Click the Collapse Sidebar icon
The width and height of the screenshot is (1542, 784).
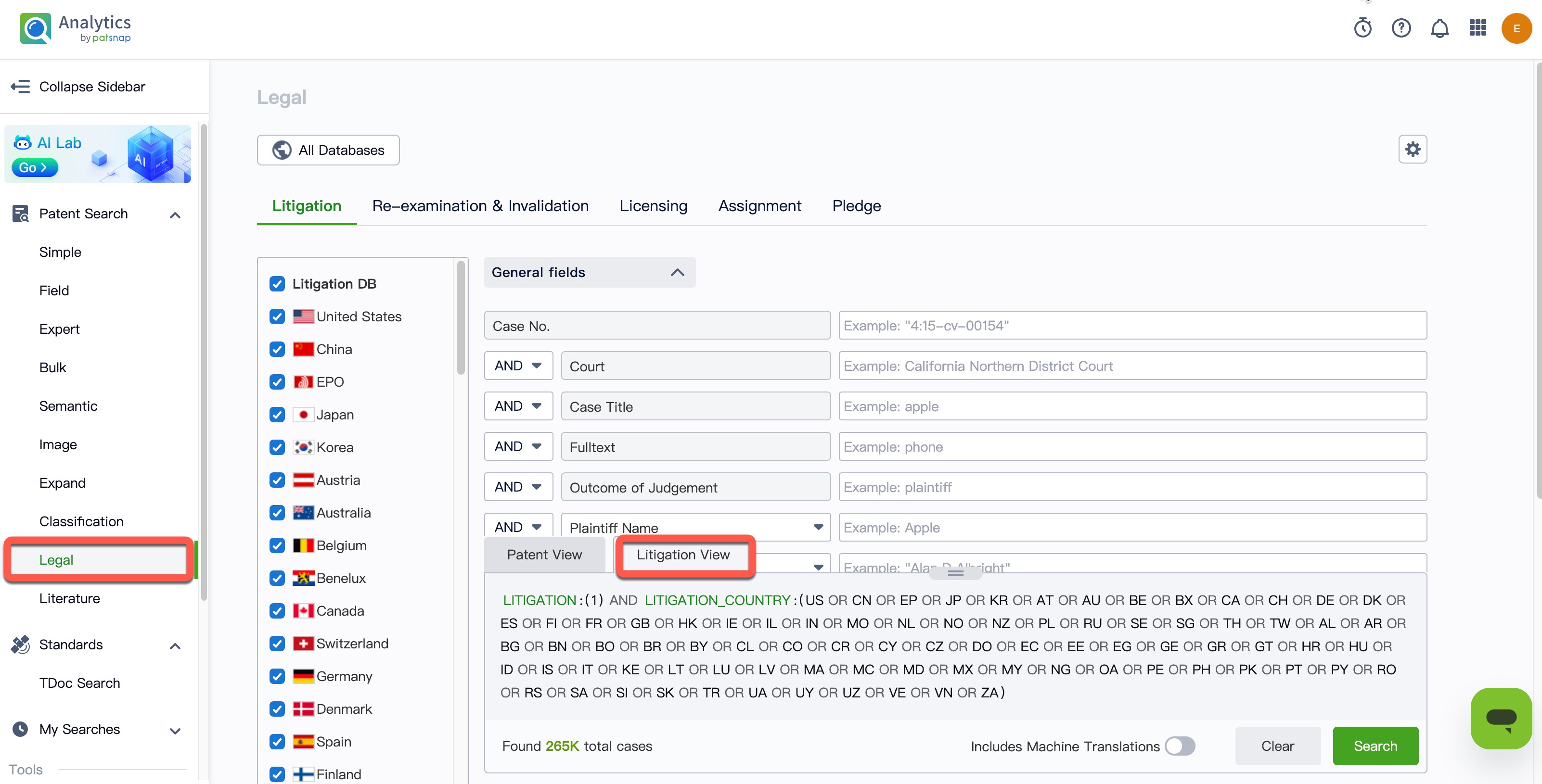20,87
